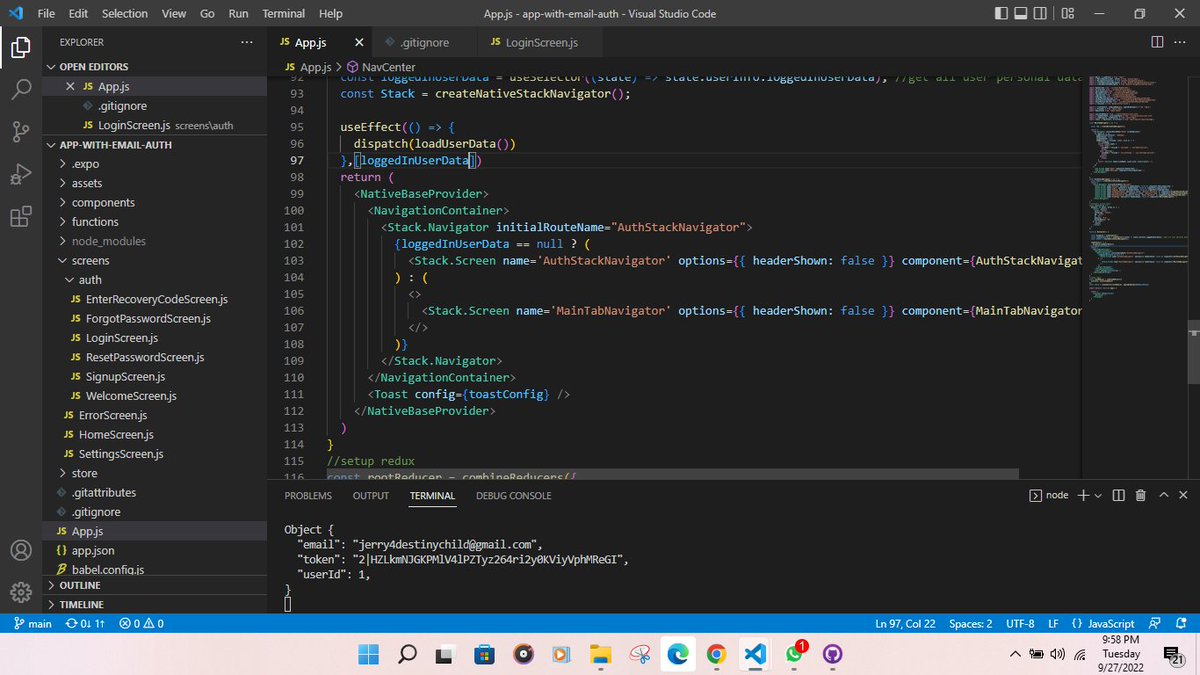The width and height of the screenshot is (1200, 675).
Task: Open Run and Debug view
Action: [22, 176]
